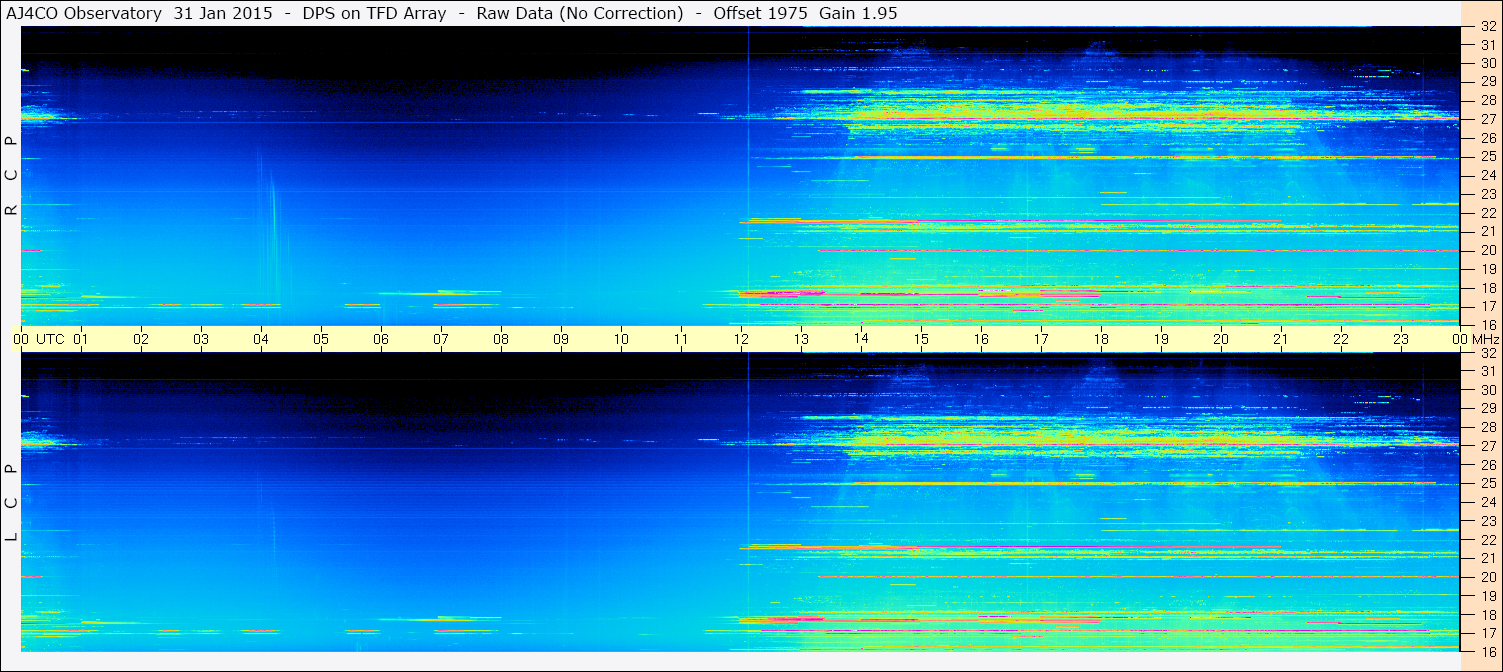Image resolution: width=1503 pixels, height=672 pixels.
Task: Click the 12 hour mark on UTC axis
Action: pos(741,339)
